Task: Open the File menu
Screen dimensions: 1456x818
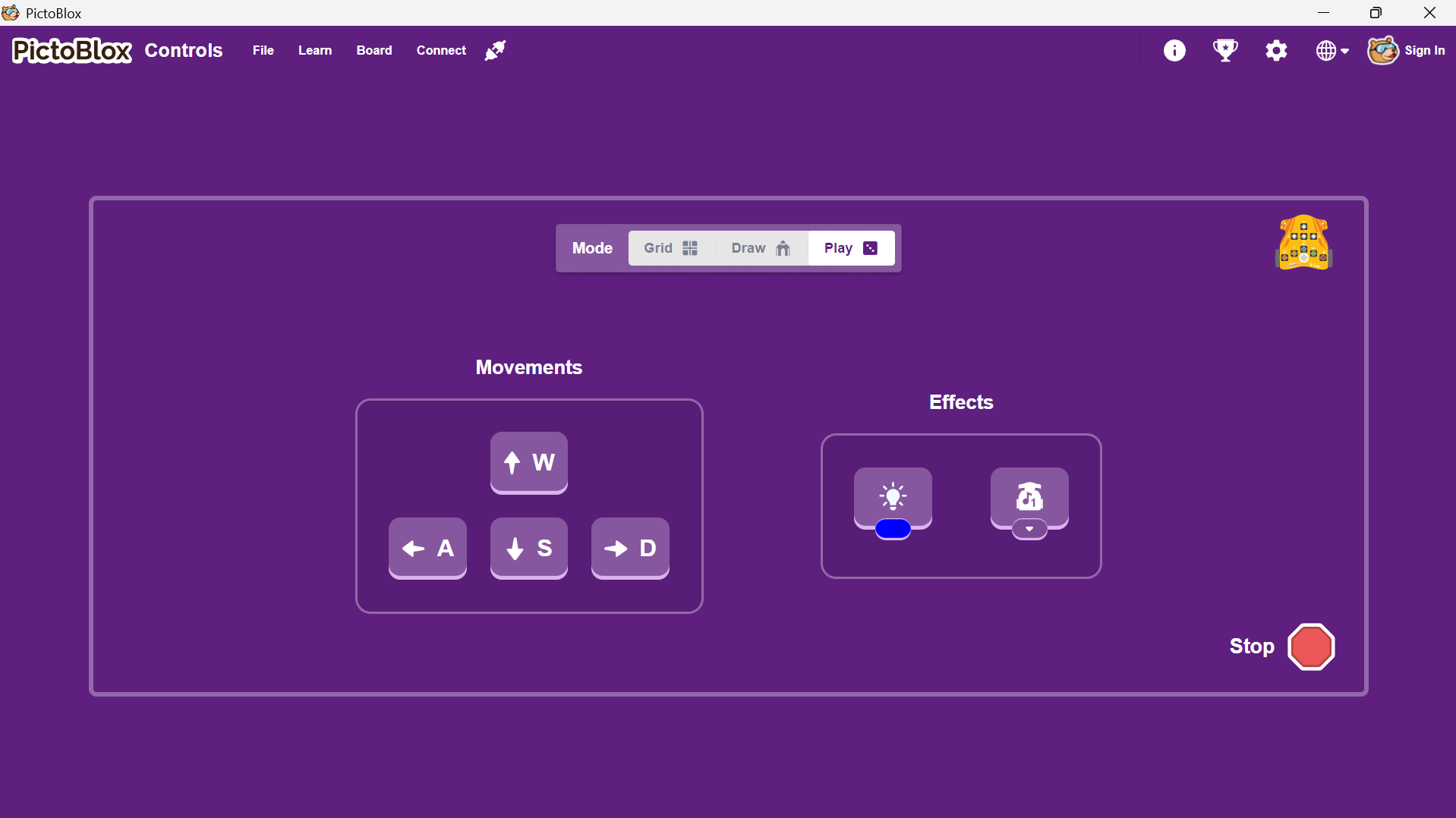Action: pyautogui.click(x=263, y=50)
